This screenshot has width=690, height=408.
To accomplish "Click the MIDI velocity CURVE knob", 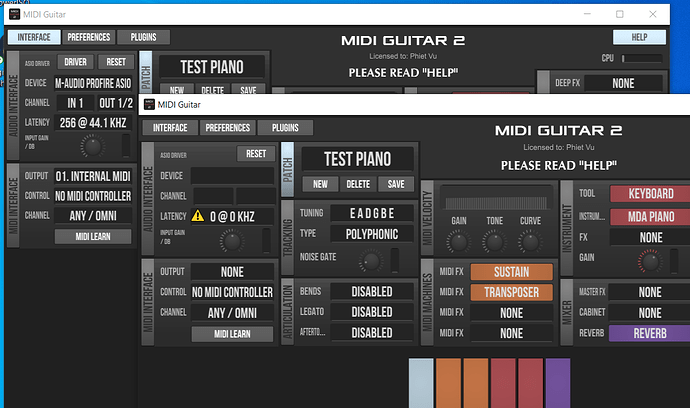I will pos(530,242).
